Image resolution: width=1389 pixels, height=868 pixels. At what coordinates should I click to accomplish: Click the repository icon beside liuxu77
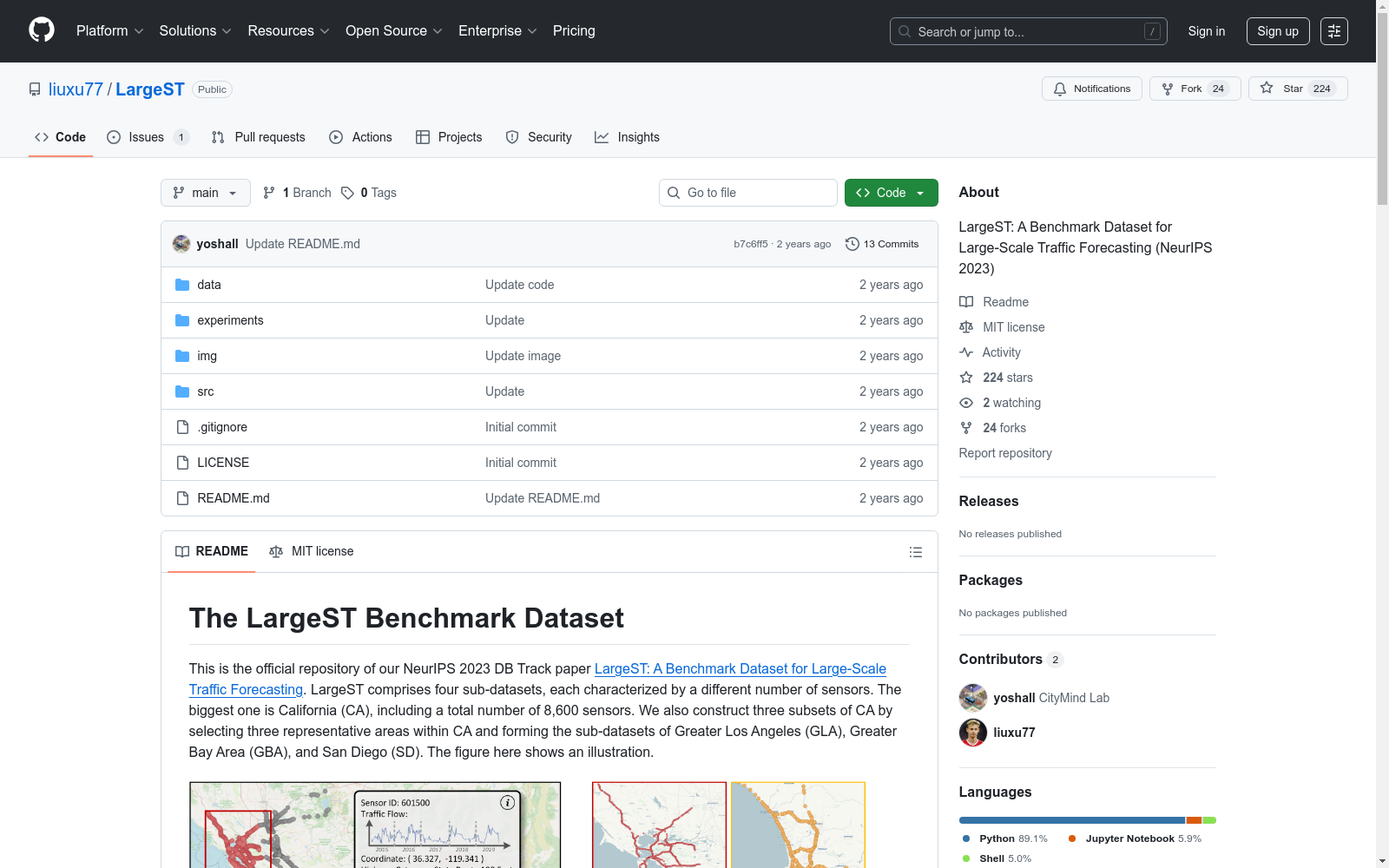tap(35, 89)
